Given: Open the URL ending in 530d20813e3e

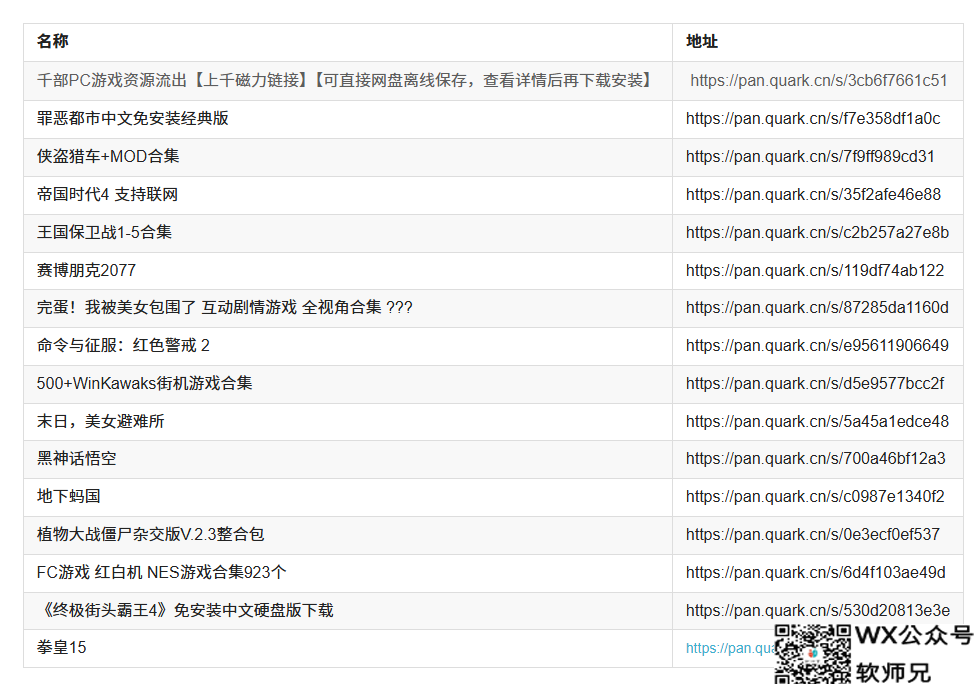Looking at the screenshot, I should (x=817, y=611).
